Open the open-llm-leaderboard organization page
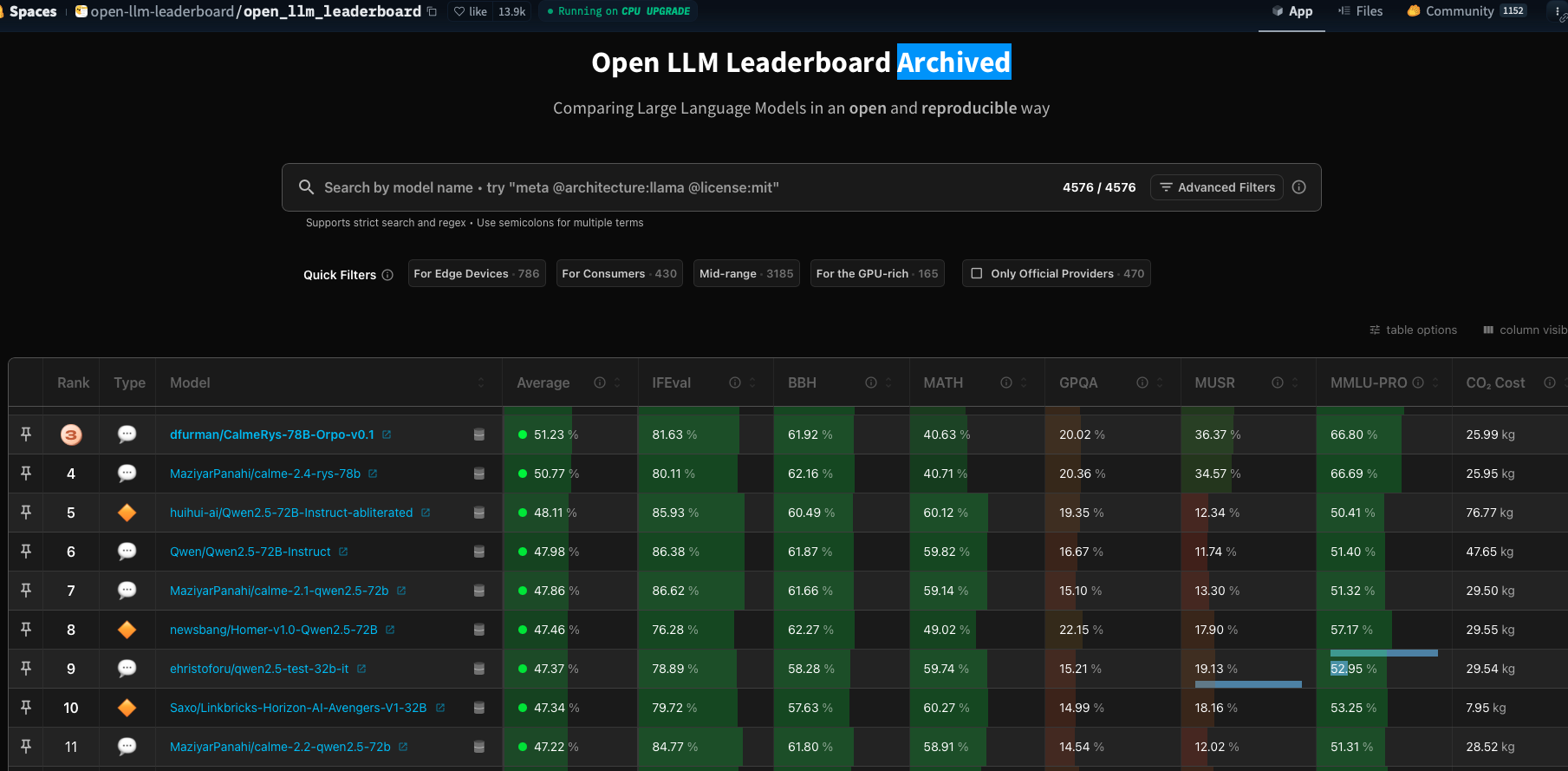This screenshot has height=771, width=1568. (162, 11)
